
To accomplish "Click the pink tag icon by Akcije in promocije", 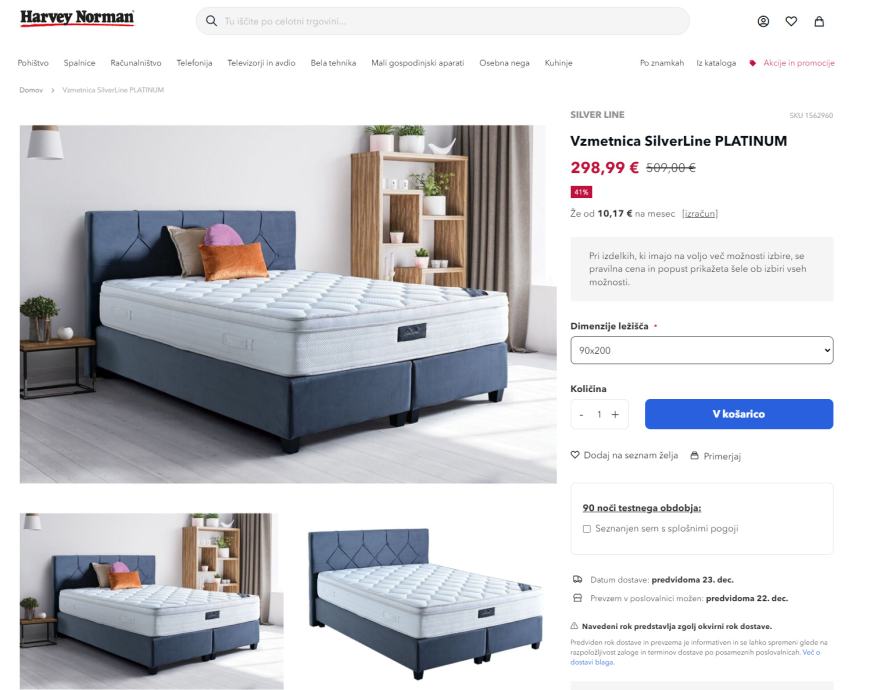I will coord(752,63).
